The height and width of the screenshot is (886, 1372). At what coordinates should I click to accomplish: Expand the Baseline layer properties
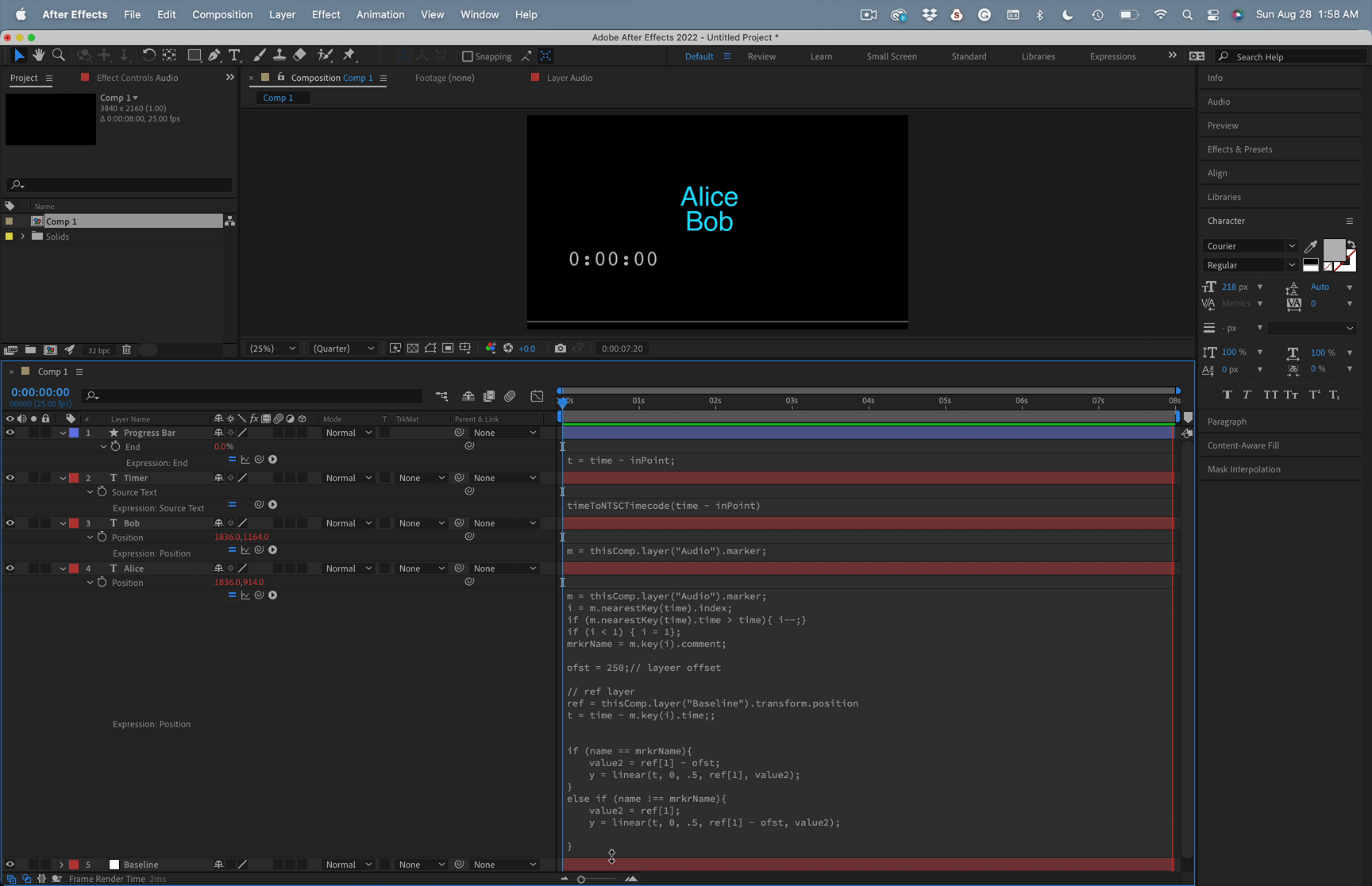click(61, 865)
